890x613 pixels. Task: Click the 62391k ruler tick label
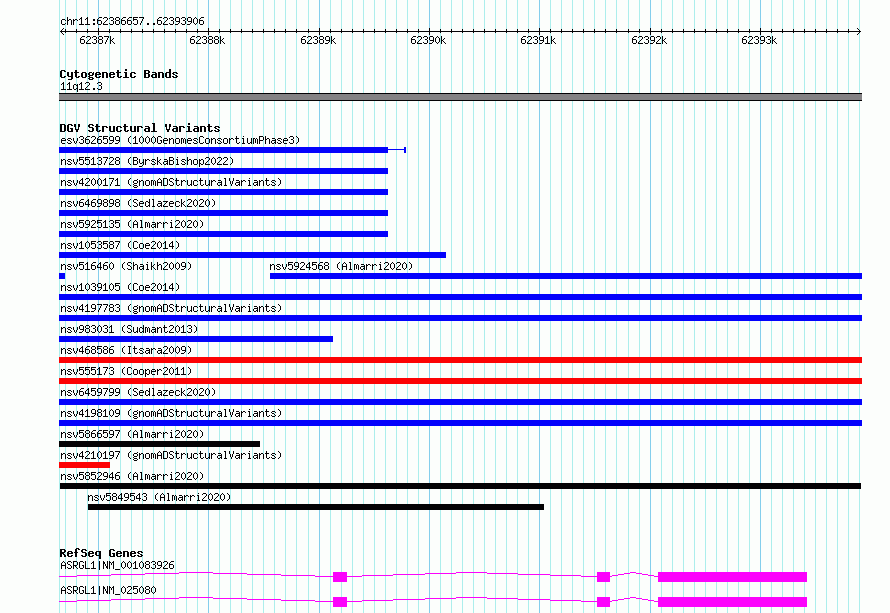pos(538,40)
